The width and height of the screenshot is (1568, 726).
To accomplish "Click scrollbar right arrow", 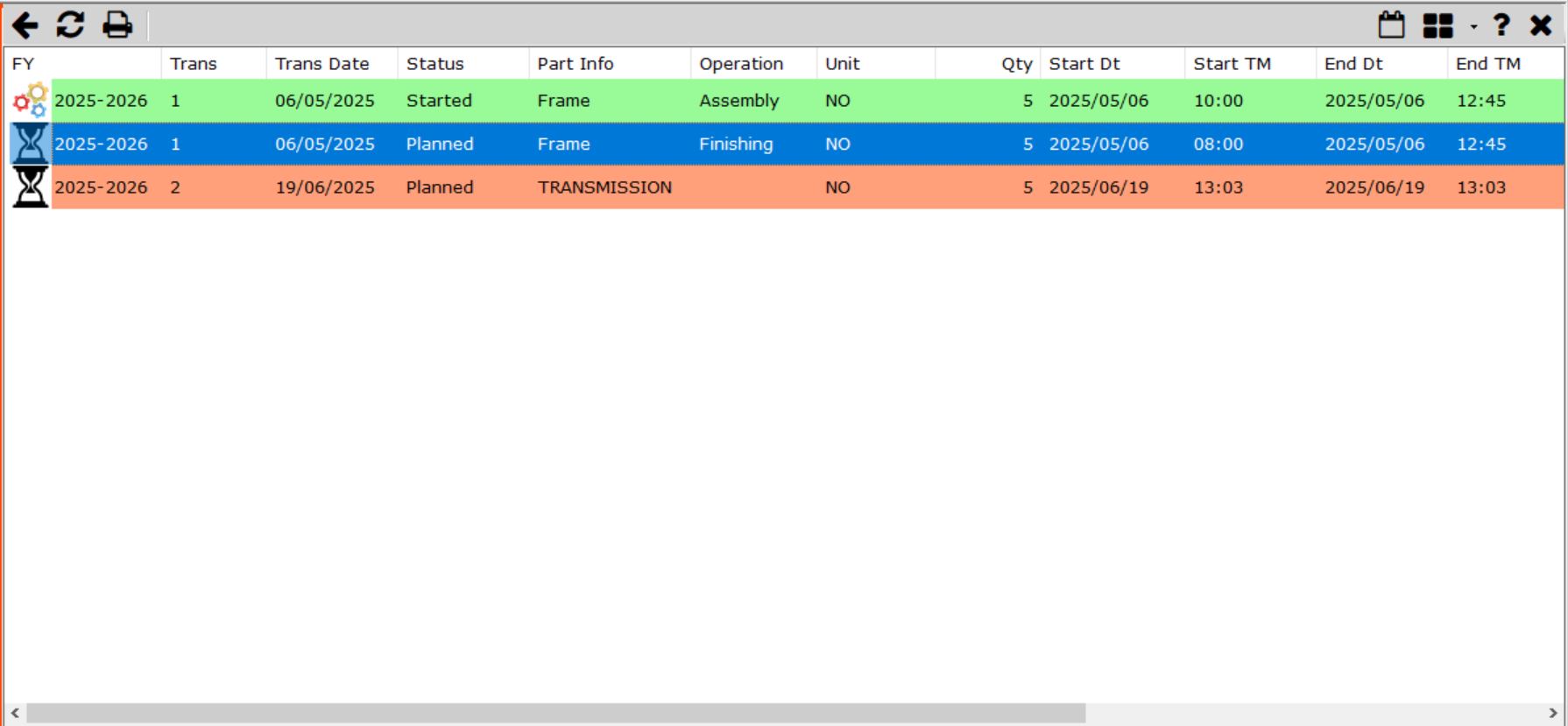I will pos(1553,713).
